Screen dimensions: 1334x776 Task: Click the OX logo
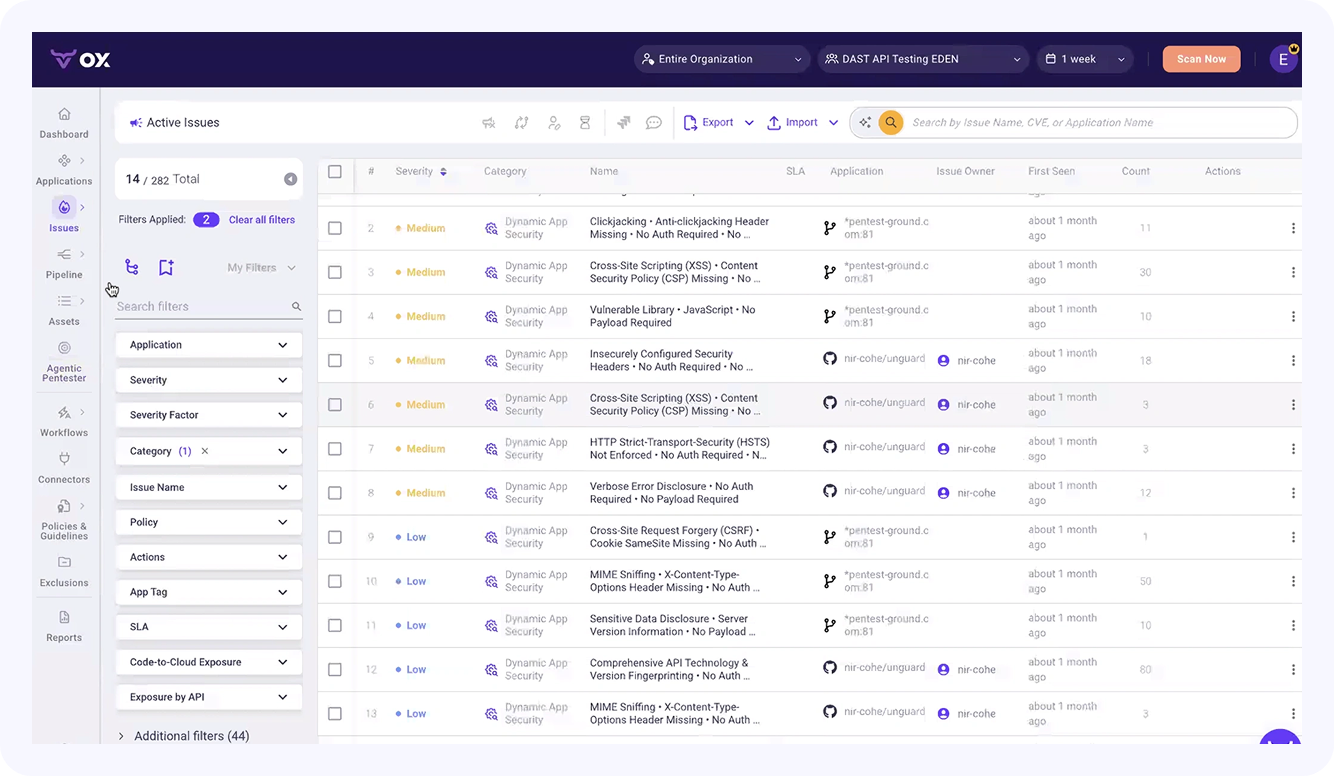[81, 59]
